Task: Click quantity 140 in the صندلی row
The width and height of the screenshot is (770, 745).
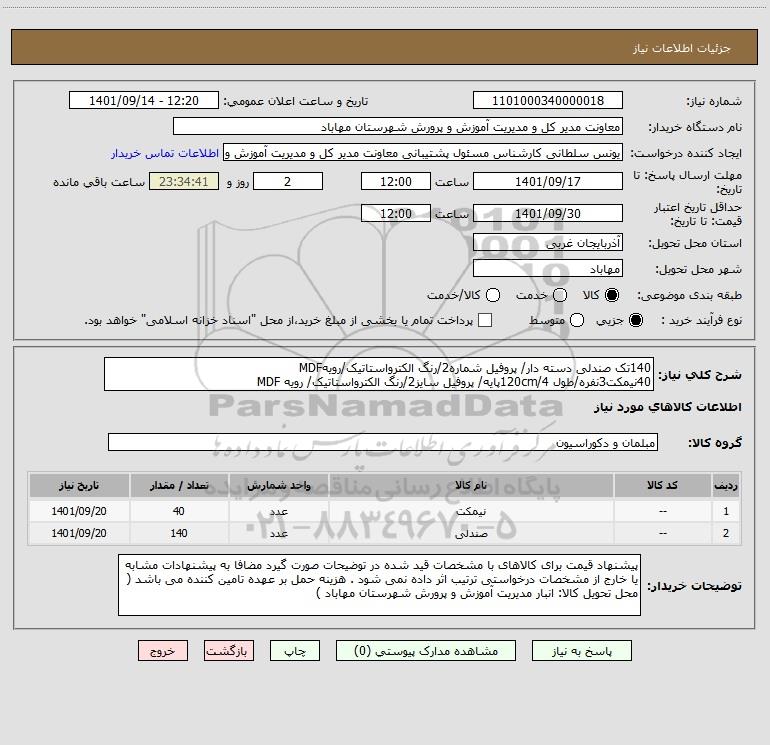Action: [179, 533]
